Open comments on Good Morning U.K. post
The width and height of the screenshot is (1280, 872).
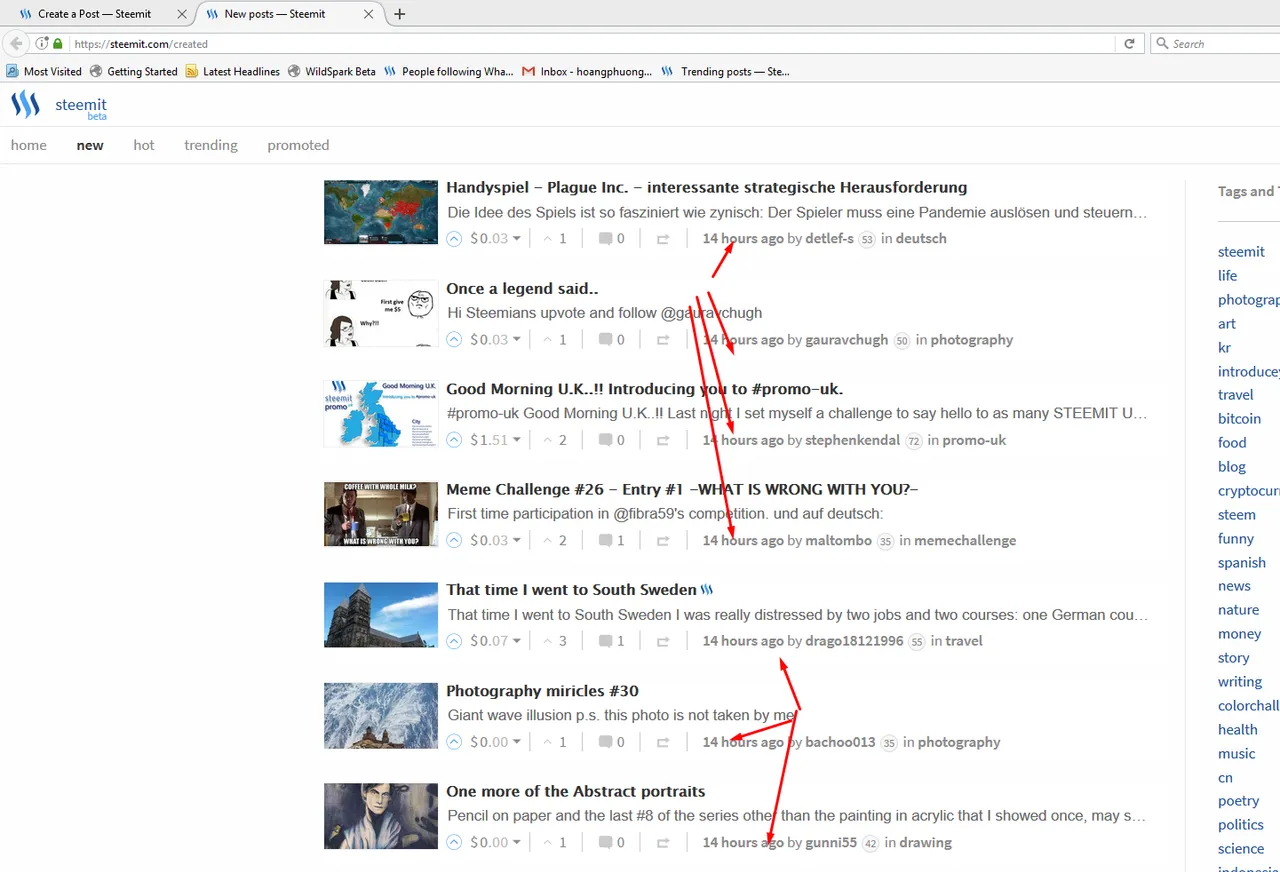pyautogui.click(x=611, y=440)
